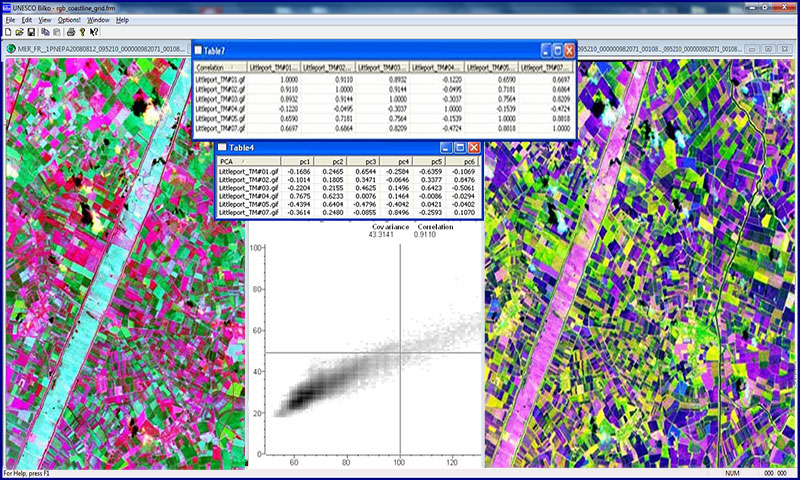800x480 pixels.
Task: Click the Table4 window title icon
Action: (222, 147)
